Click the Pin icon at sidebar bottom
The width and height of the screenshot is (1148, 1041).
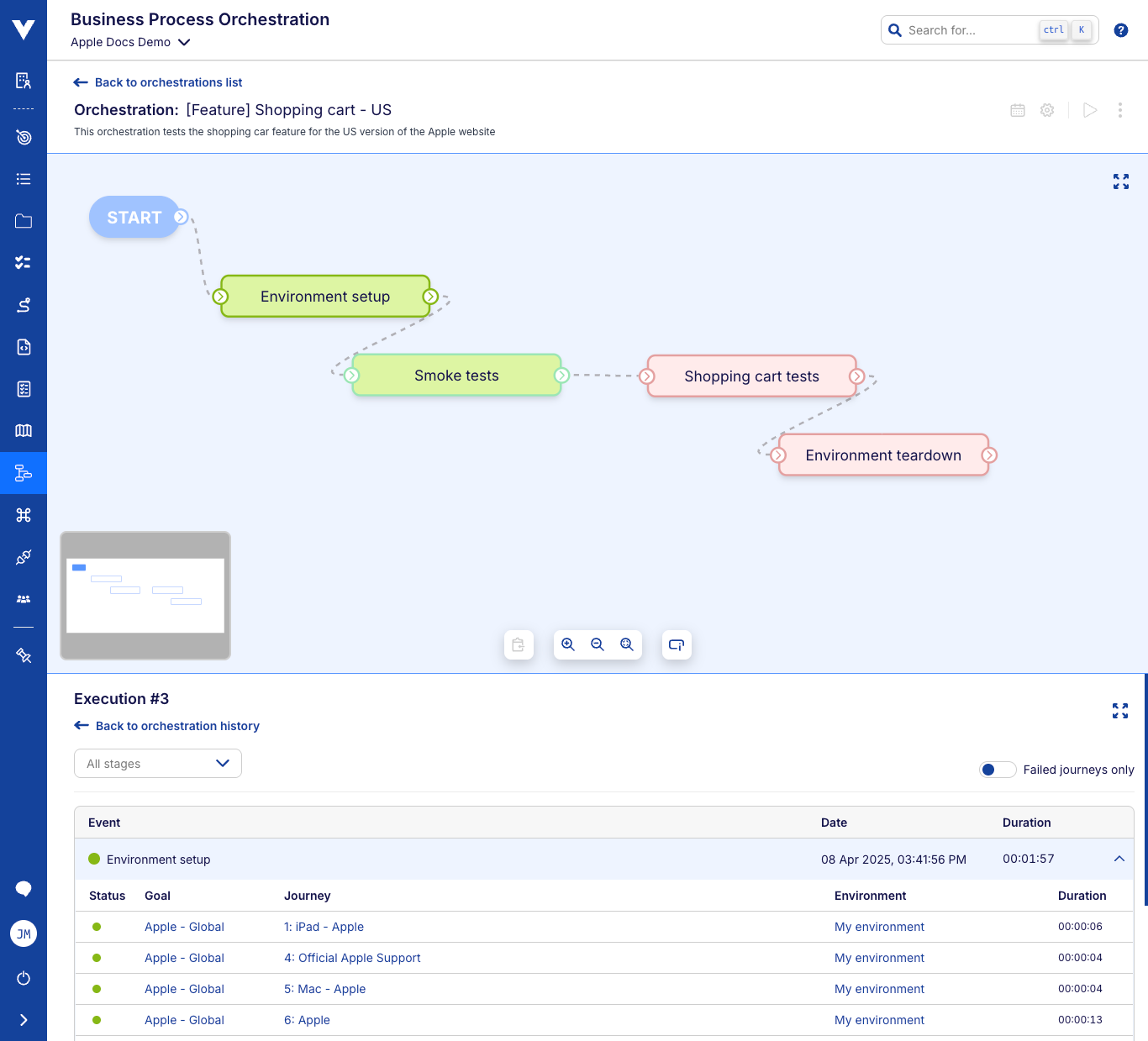coord(23,655)
